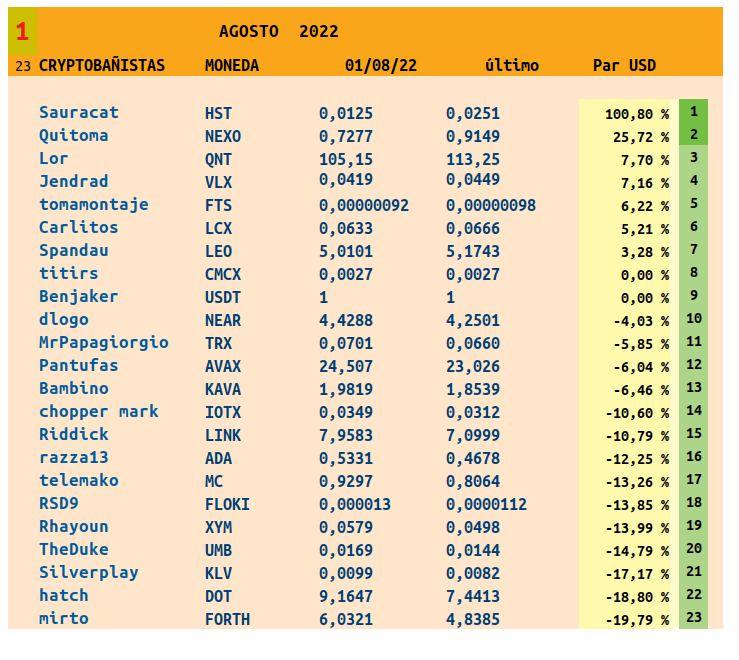
Task: Click dark green rank 1 badge
Action: [x=693, y=112]
